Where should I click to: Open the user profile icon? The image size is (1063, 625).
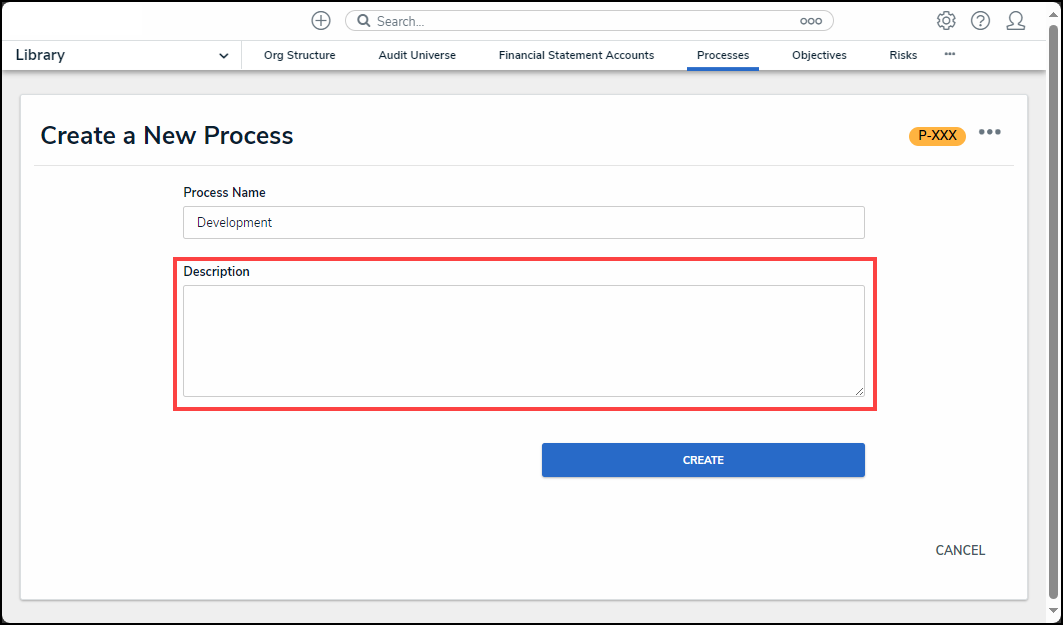coord(1016,21)
